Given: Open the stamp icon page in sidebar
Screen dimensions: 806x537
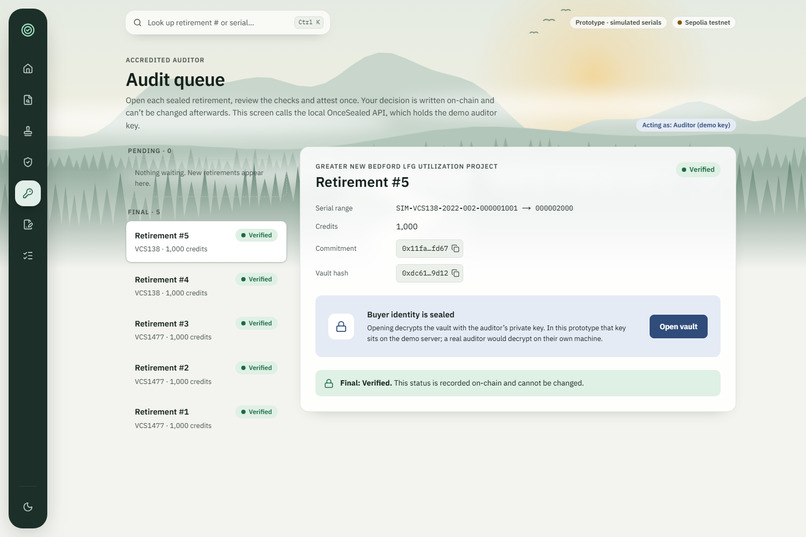Looking at the screenshot, I should pyautogui.click(x=28, y=131).
